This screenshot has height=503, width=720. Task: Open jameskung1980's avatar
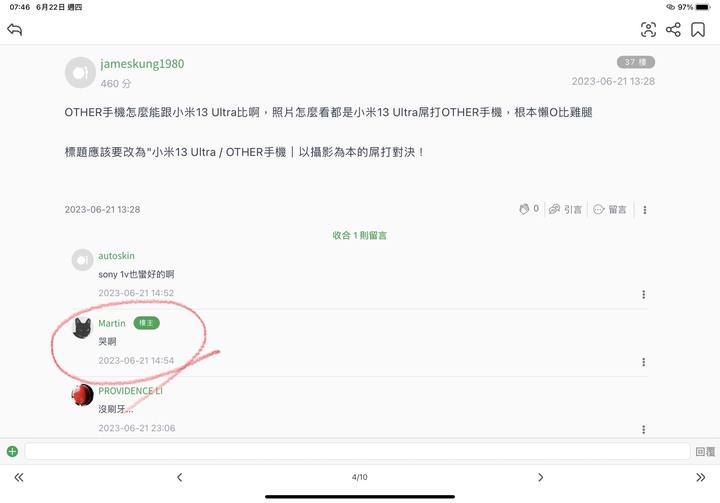[x=80, y=73]
